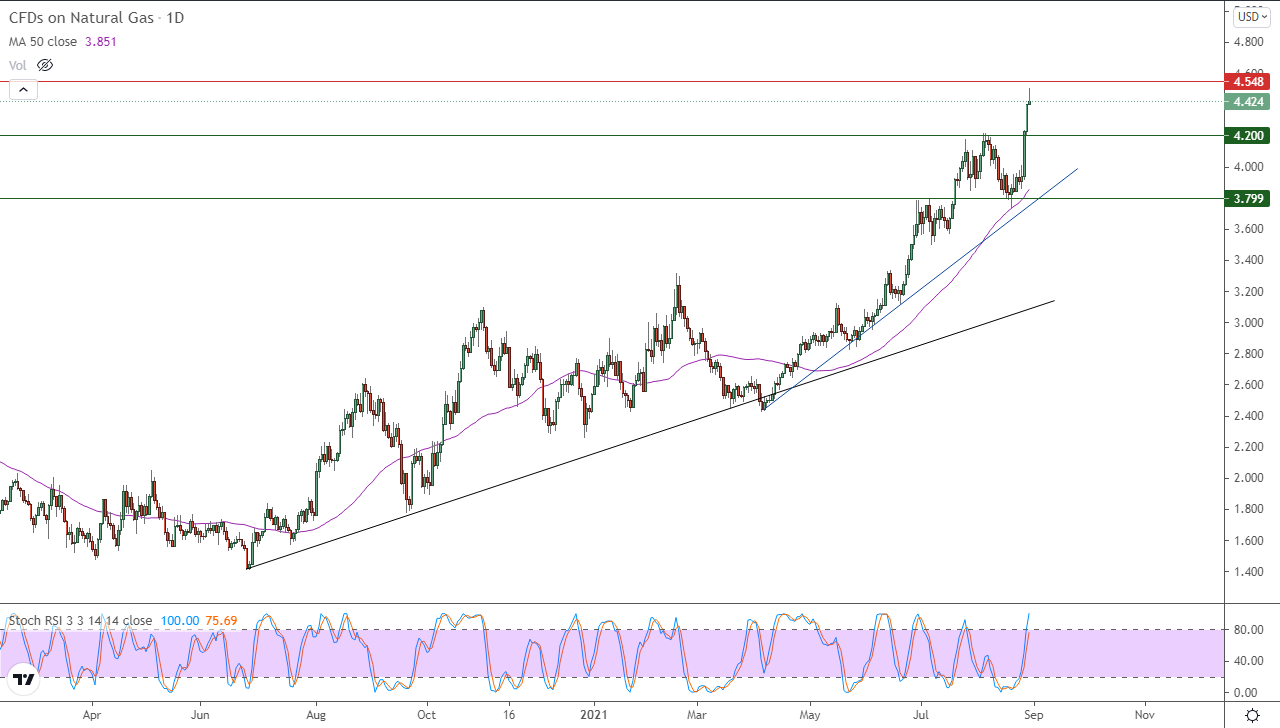Click the Aug label on the time axis
Viewport: 1280px width, 728px height.
point(316,716)
